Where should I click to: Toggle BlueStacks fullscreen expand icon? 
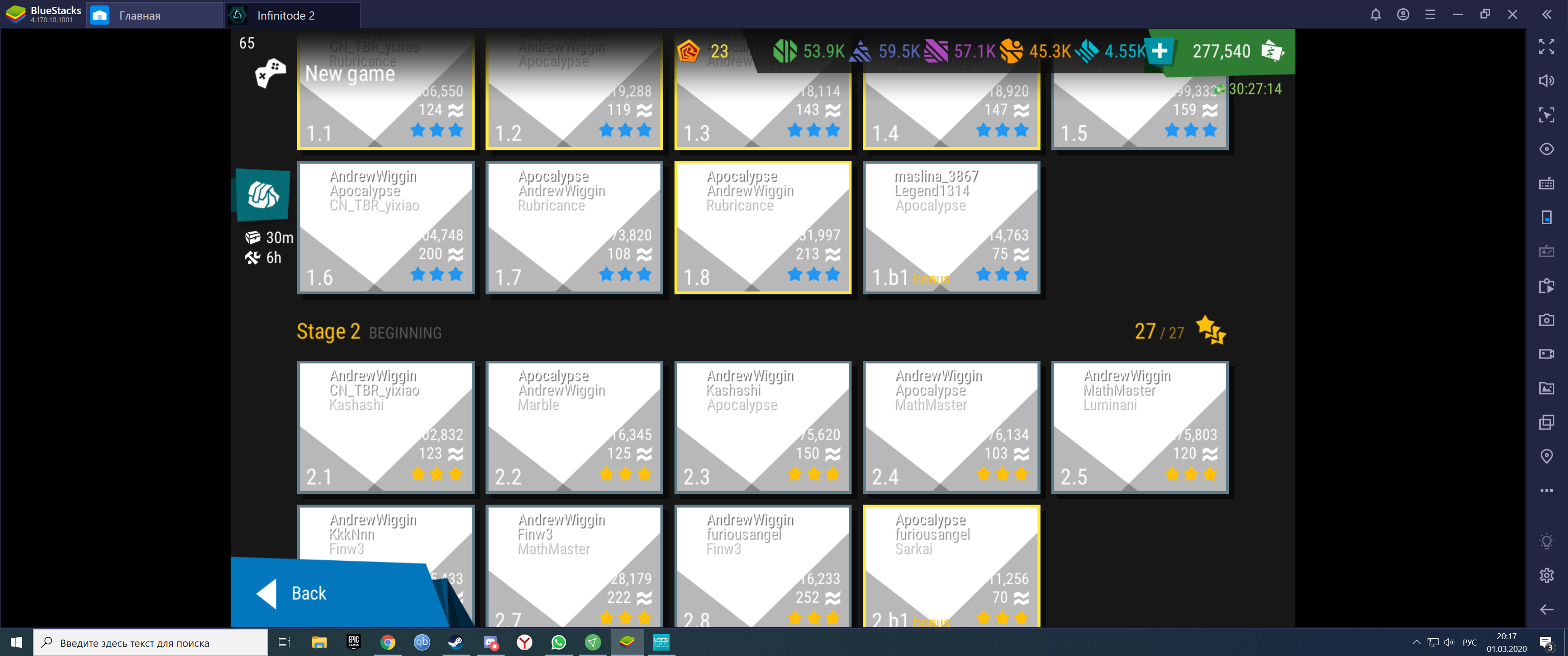point(1546,46)
